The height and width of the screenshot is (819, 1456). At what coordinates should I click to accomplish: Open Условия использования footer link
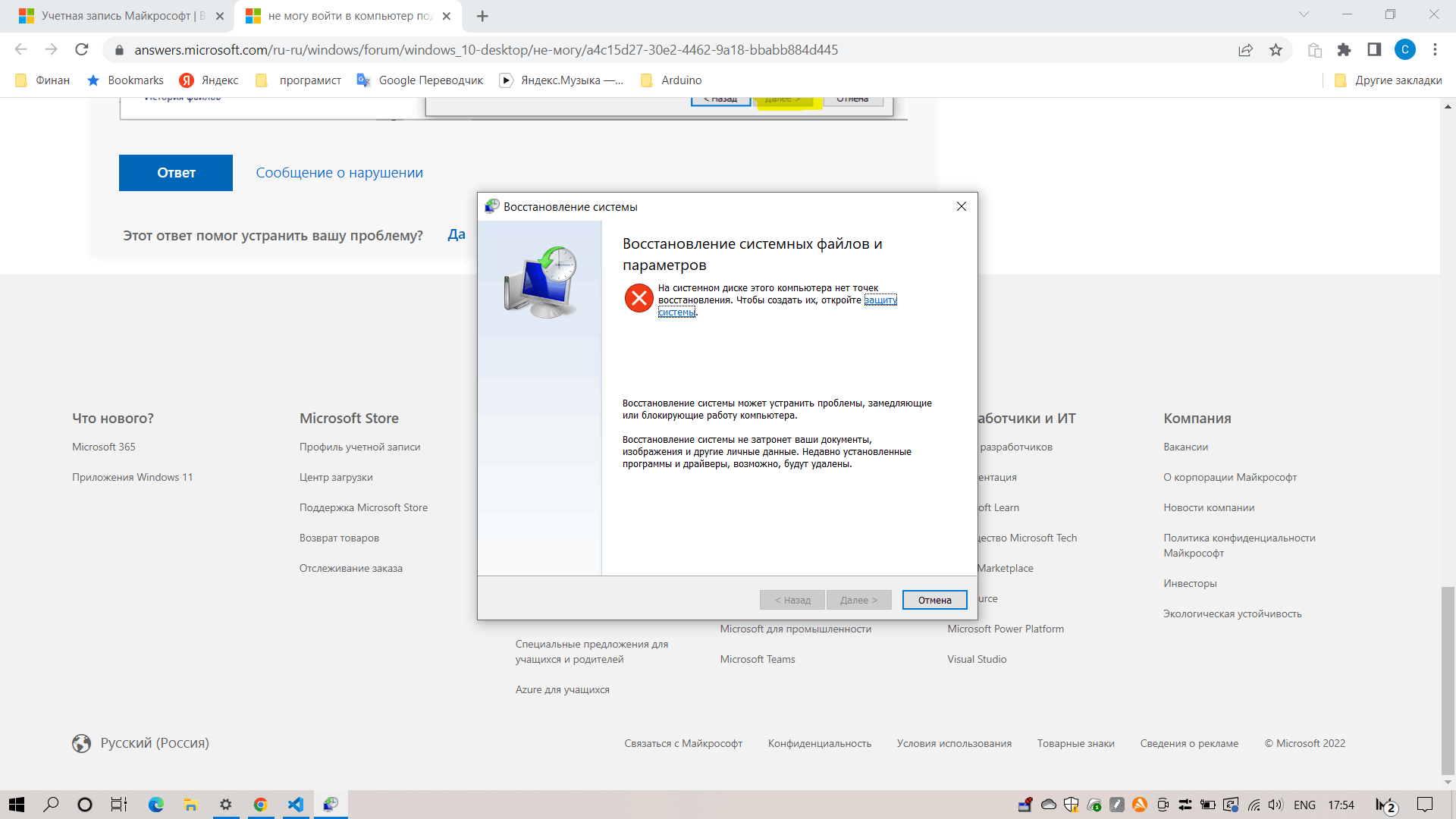point(954,743)
